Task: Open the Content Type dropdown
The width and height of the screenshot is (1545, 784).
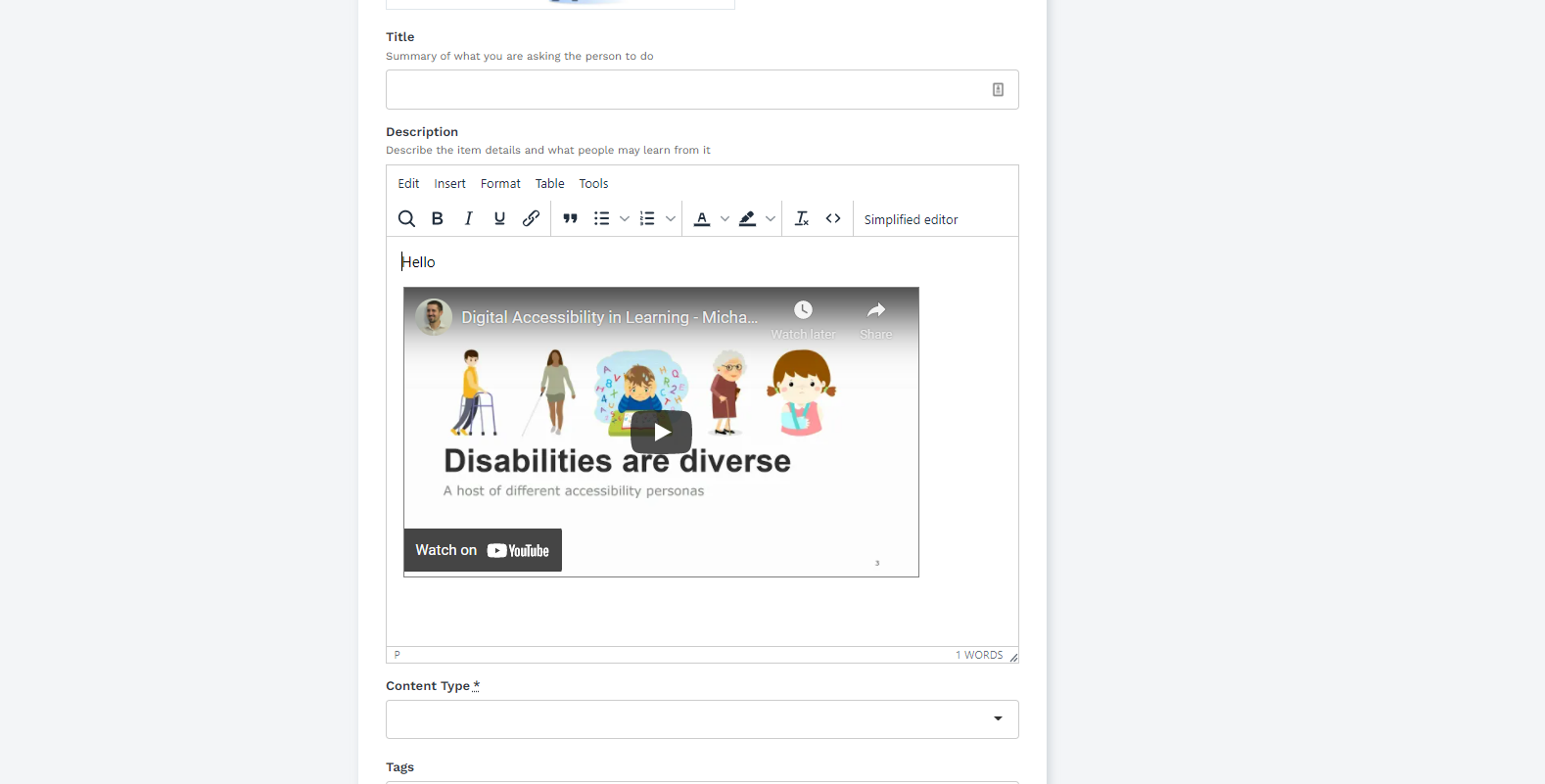Action: (702, 719)
